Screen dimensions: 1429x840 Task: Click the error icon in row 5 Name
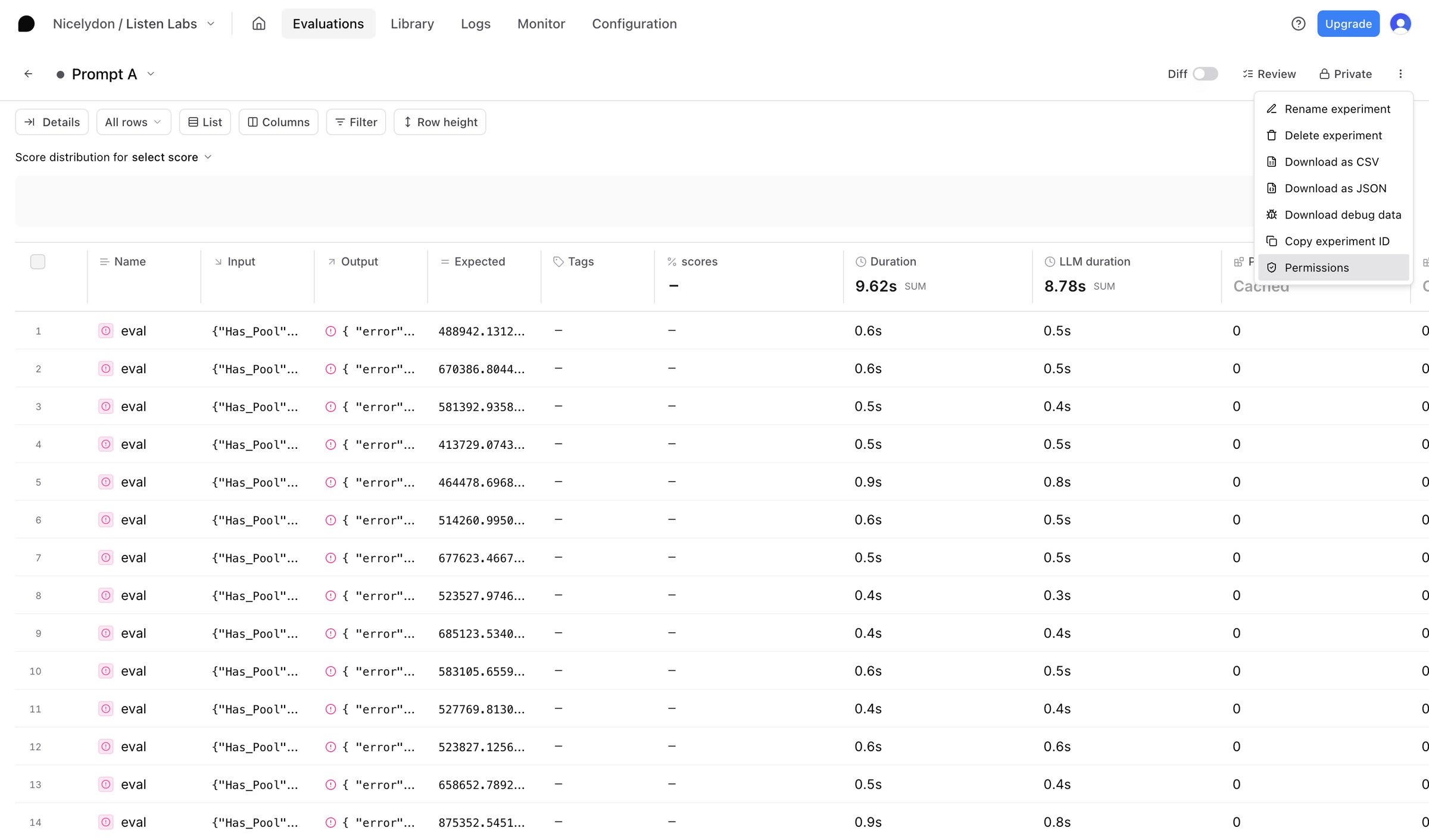(x=105, y=482)
